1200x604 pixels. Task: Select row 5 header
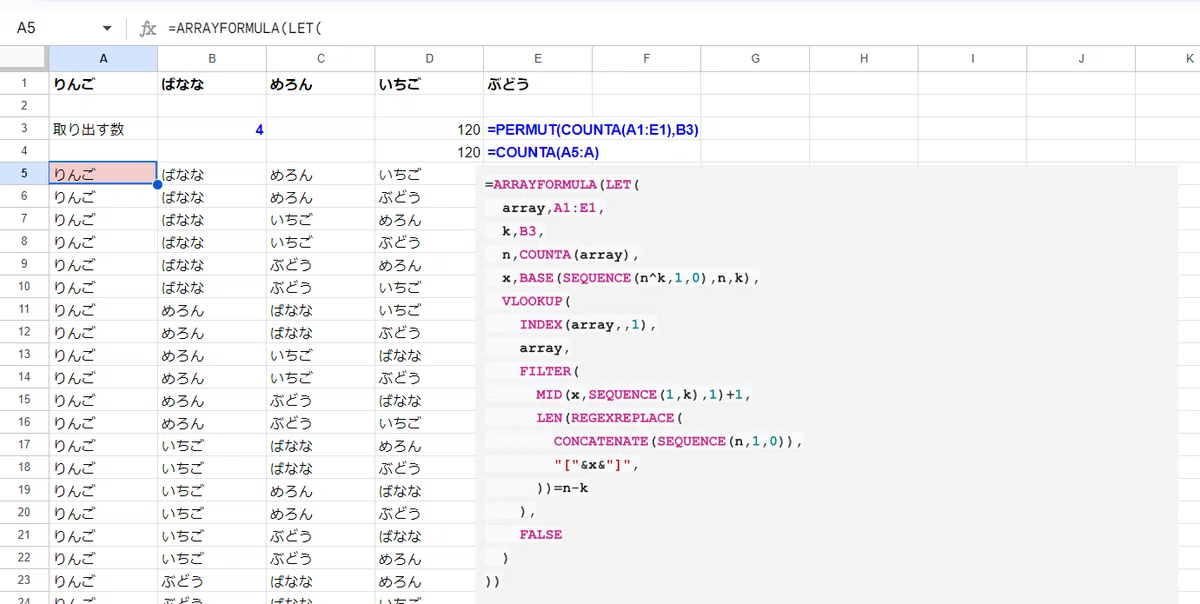click(x=24, y=174)
